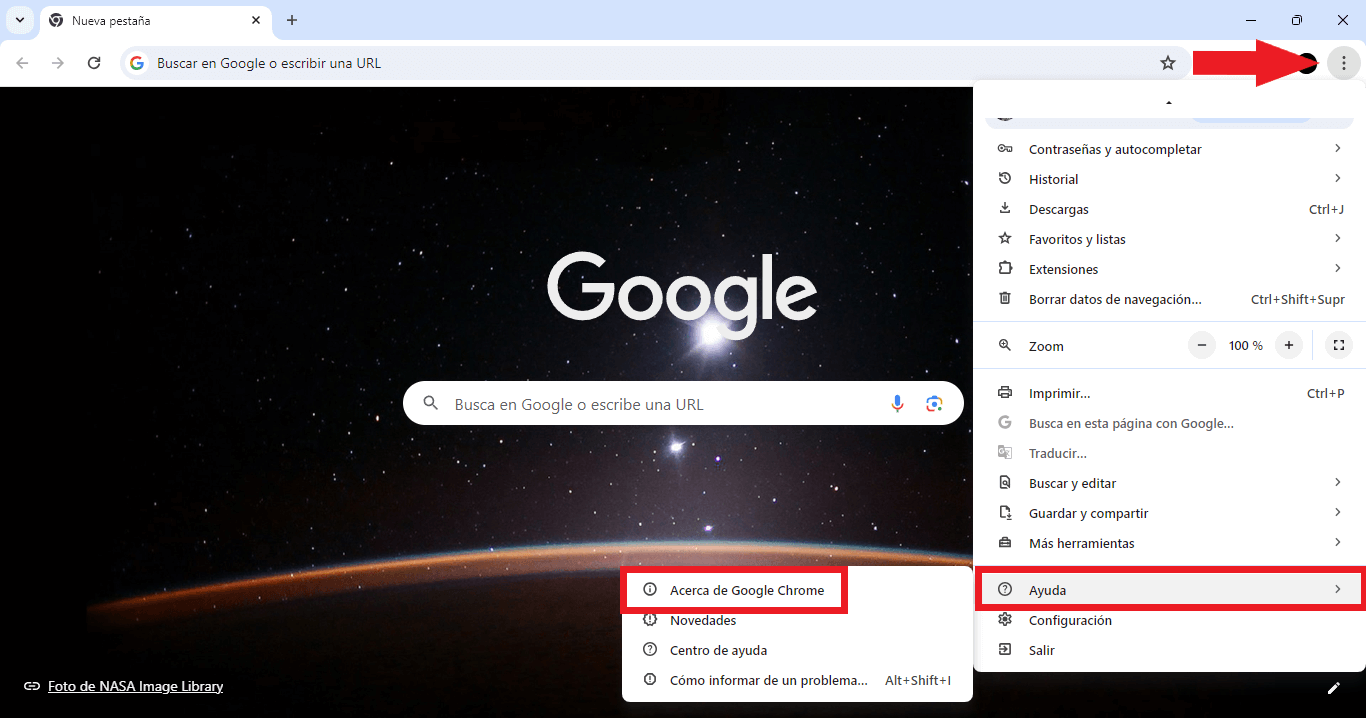Open the three-dot Chrome menu button

[x=1343, y=63]
